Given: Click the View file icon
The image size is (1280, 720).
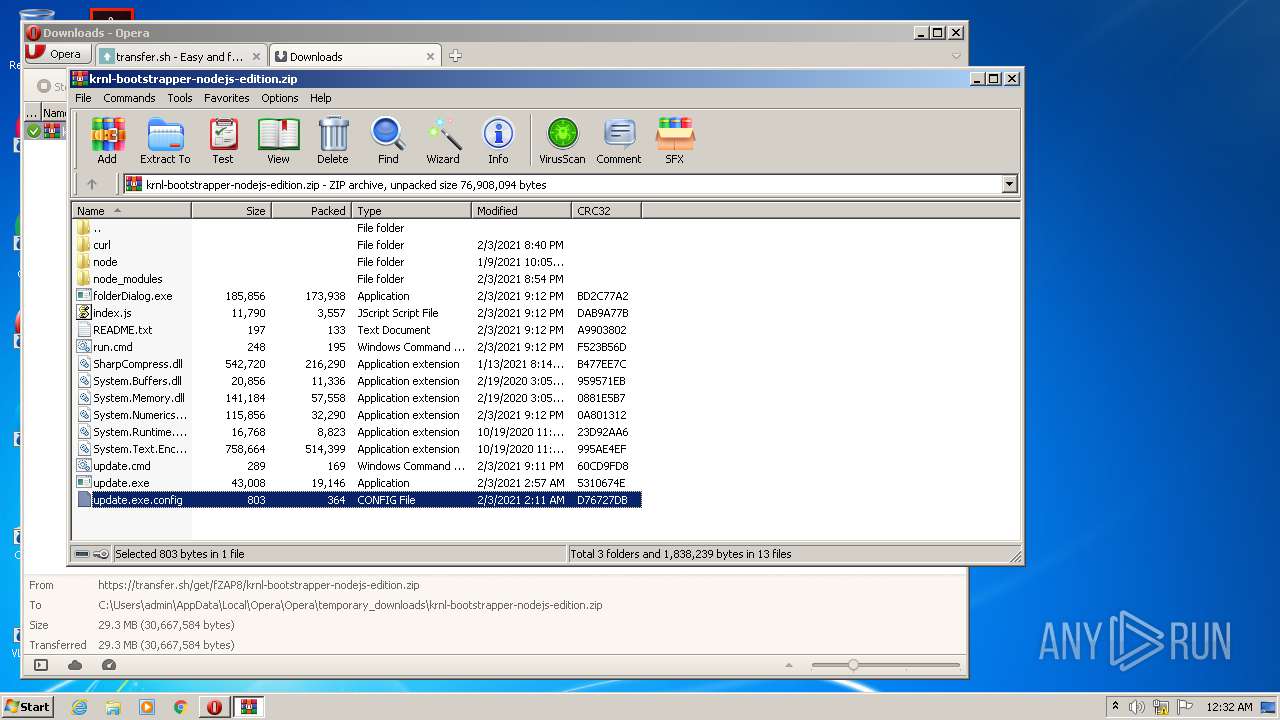Looking at the screenshot, I should pos(278,141).
